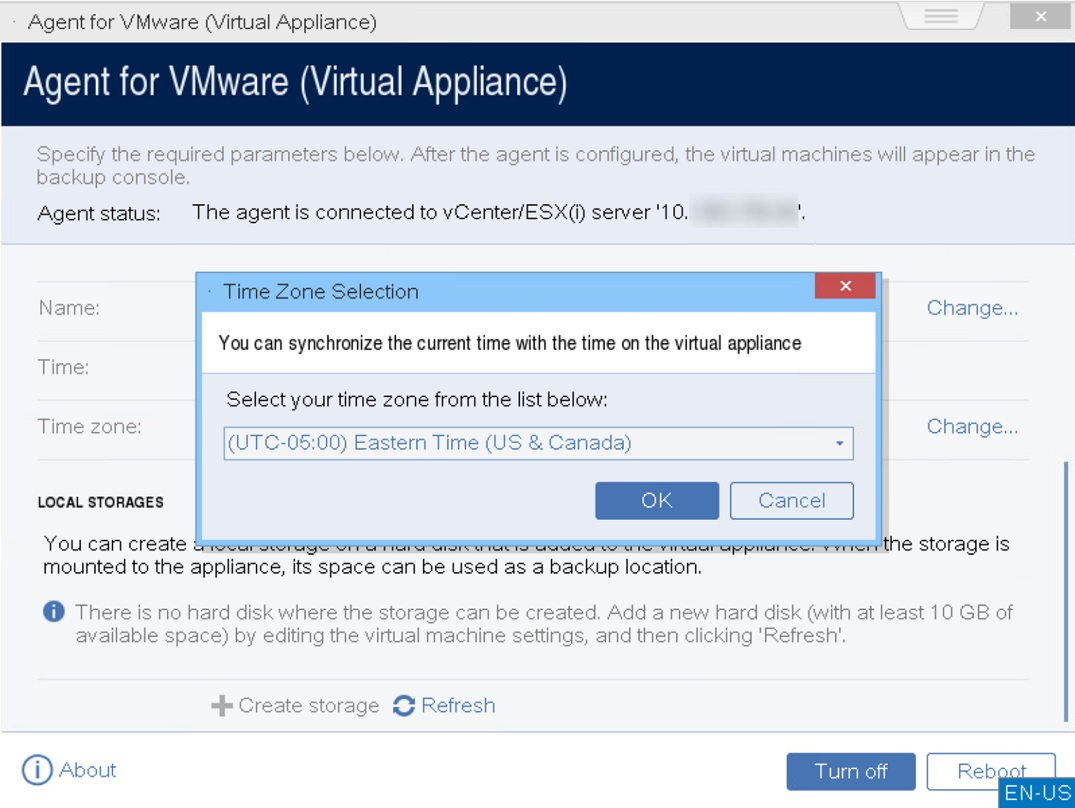This screenshot has height=808, width=1075.
Task: Open the time zone dropdown list
Action: point(538,443)
